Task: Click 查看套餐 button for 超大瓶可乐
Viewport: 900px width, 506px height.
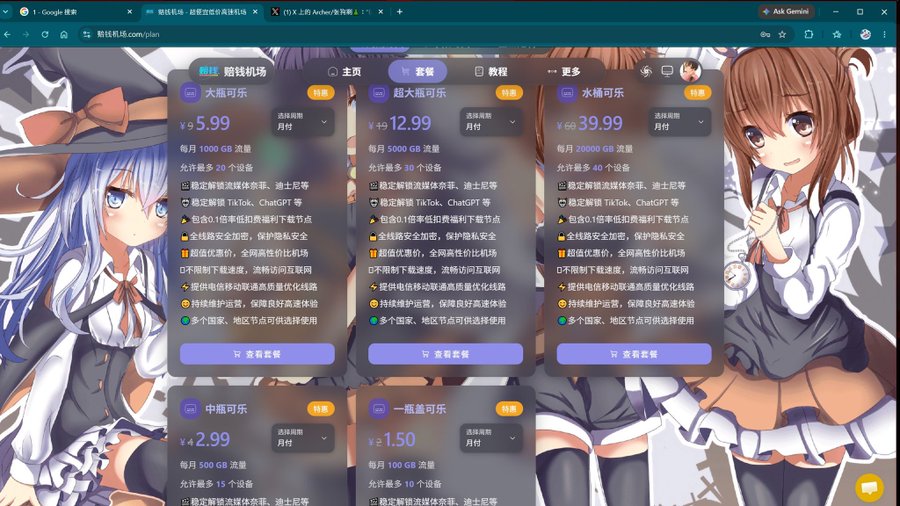Action: tap(445, 354)
